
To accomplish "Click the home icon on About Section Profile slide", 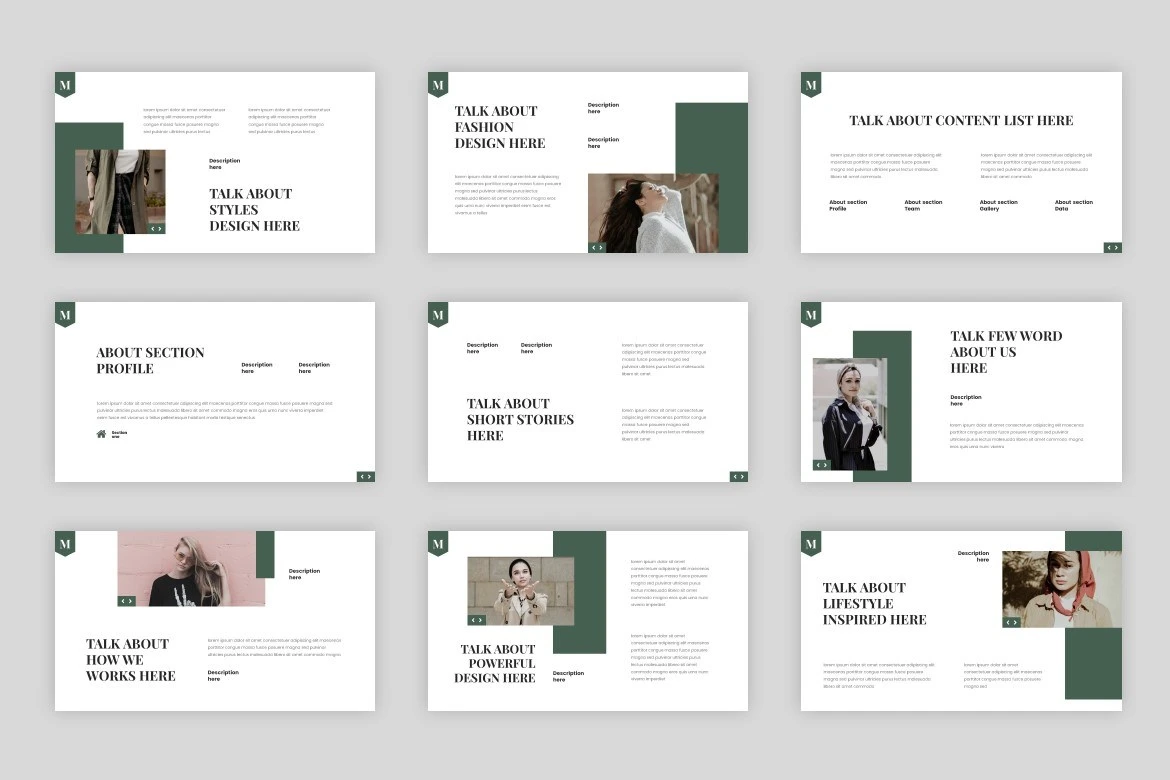I will pyautogui.click(x=101, y=434).
